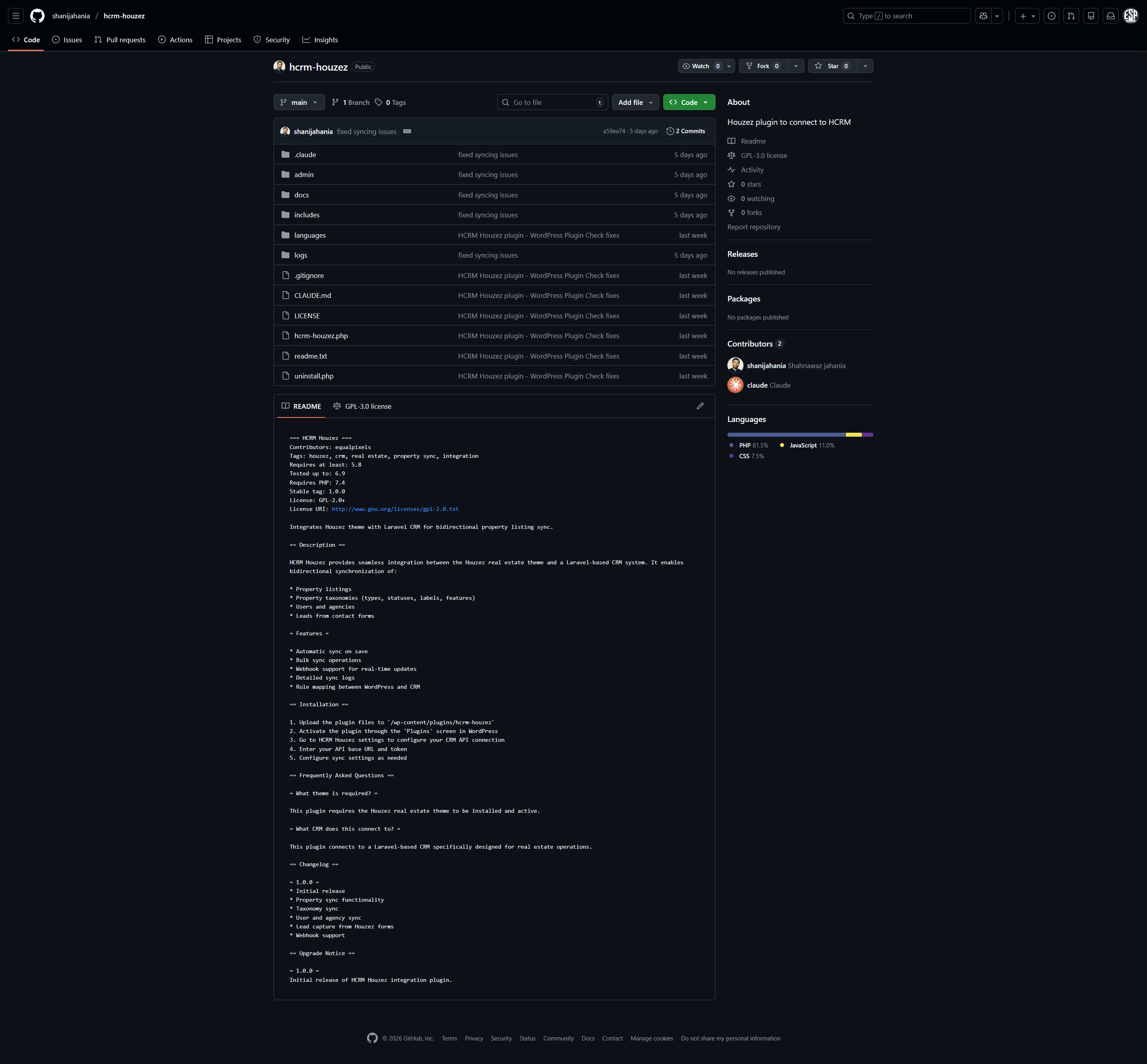Switch to the Issues tab
The image size is (1147, 1064).
click(67, 40)
